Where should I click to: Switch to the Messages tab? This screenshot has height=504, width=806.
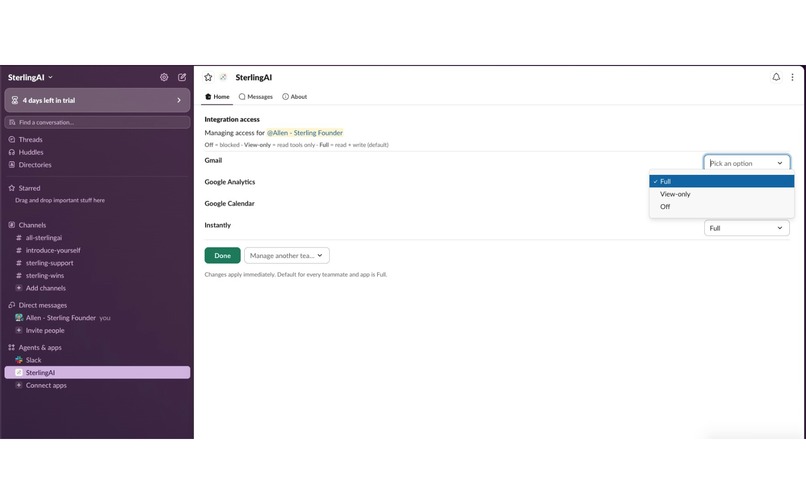click(x=255, y=97)
